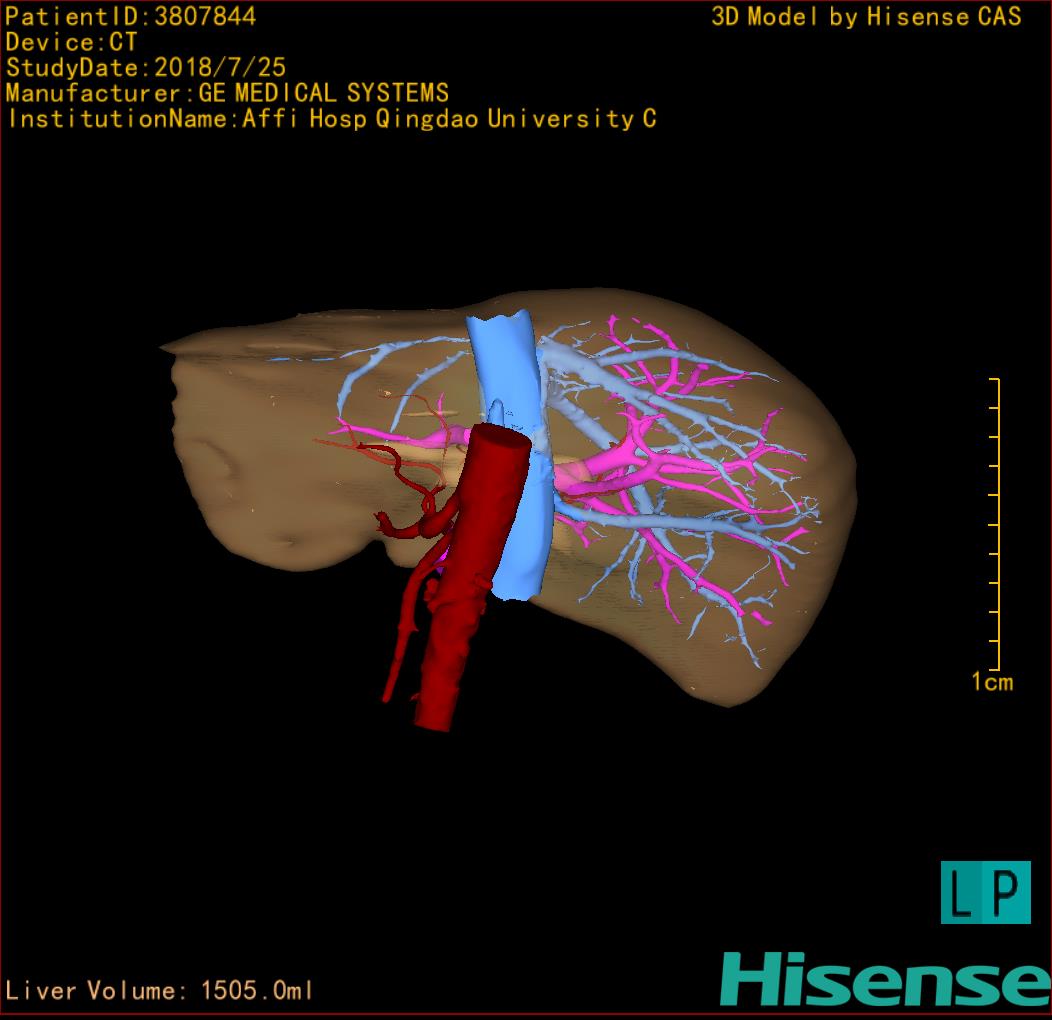Click the StudyDate 2018/7/25 text

click(x=146, y=68)
